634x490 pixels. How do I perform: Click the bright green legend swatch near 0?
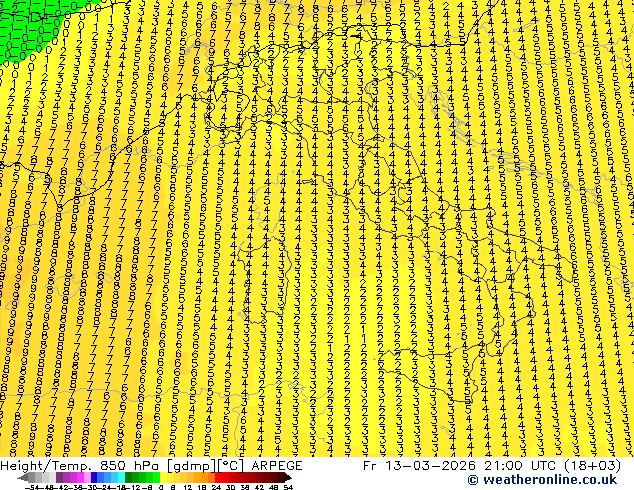coord(156,477)
